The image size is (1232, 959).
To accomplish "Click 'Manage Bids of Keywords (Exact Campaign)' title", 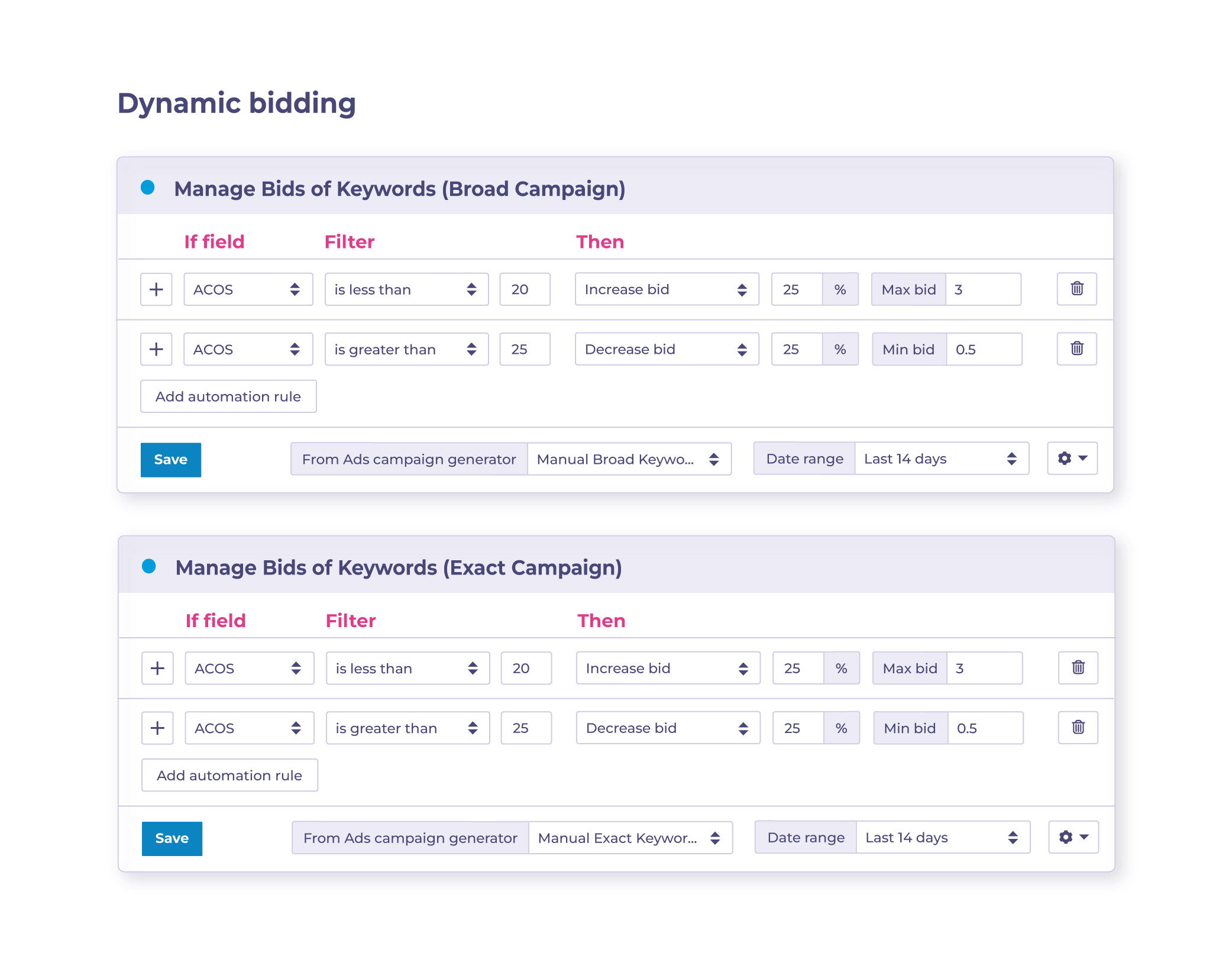I will tap(399, 567).
